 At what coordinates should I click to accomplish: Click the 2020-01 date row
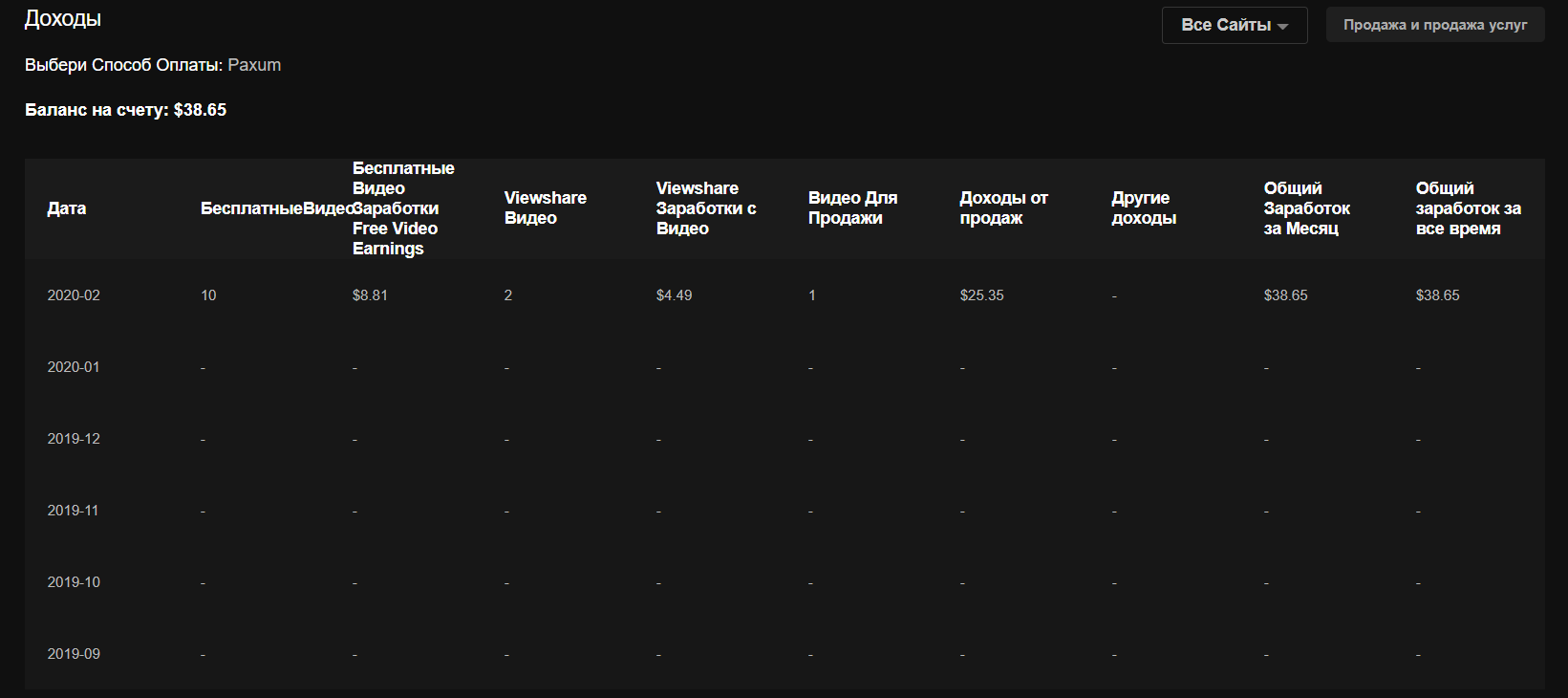coord(74,367)
